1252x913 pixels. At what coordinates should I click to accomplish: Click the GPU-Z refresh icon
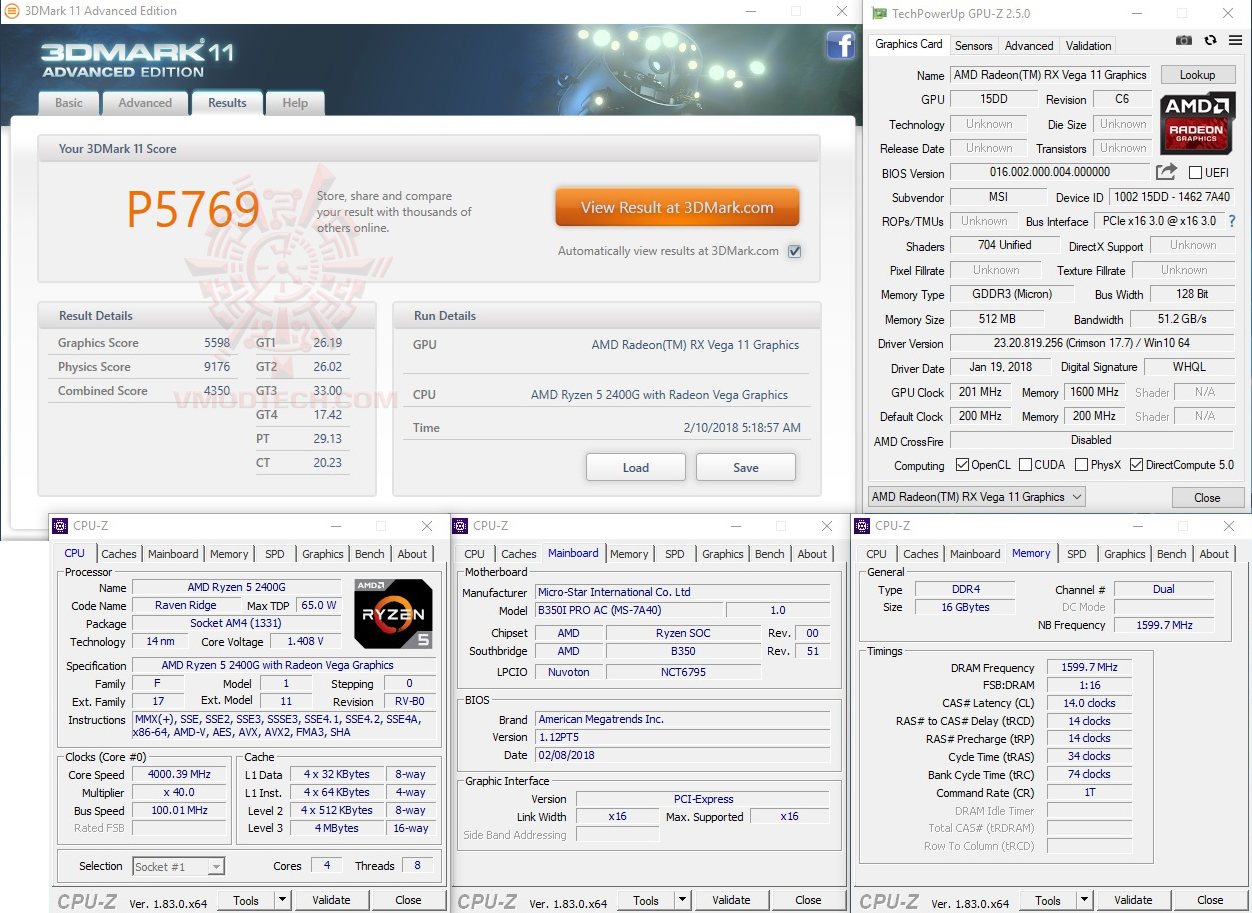coord(1210,41)
